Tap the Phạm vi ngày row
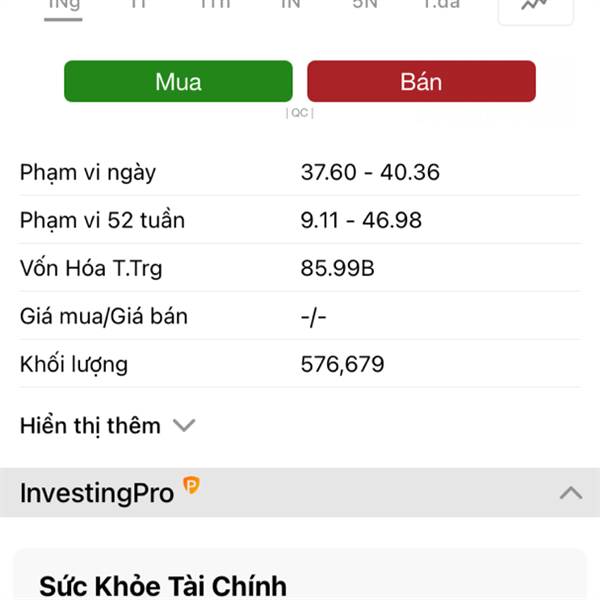The height and width of the screenshot is (600, 600). tap(300, 172)
